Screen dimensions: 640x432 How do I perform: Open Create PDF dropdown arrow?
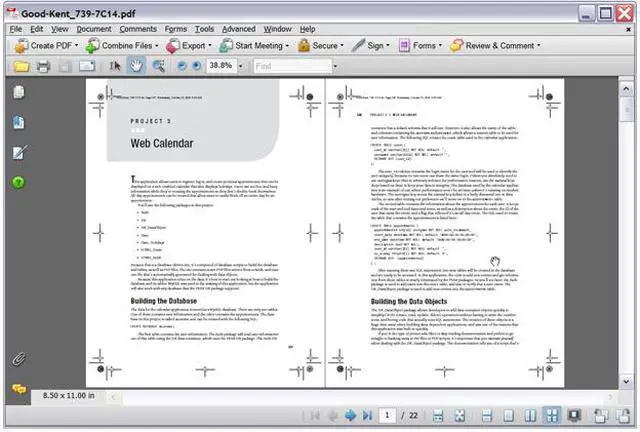pos(77,45)
